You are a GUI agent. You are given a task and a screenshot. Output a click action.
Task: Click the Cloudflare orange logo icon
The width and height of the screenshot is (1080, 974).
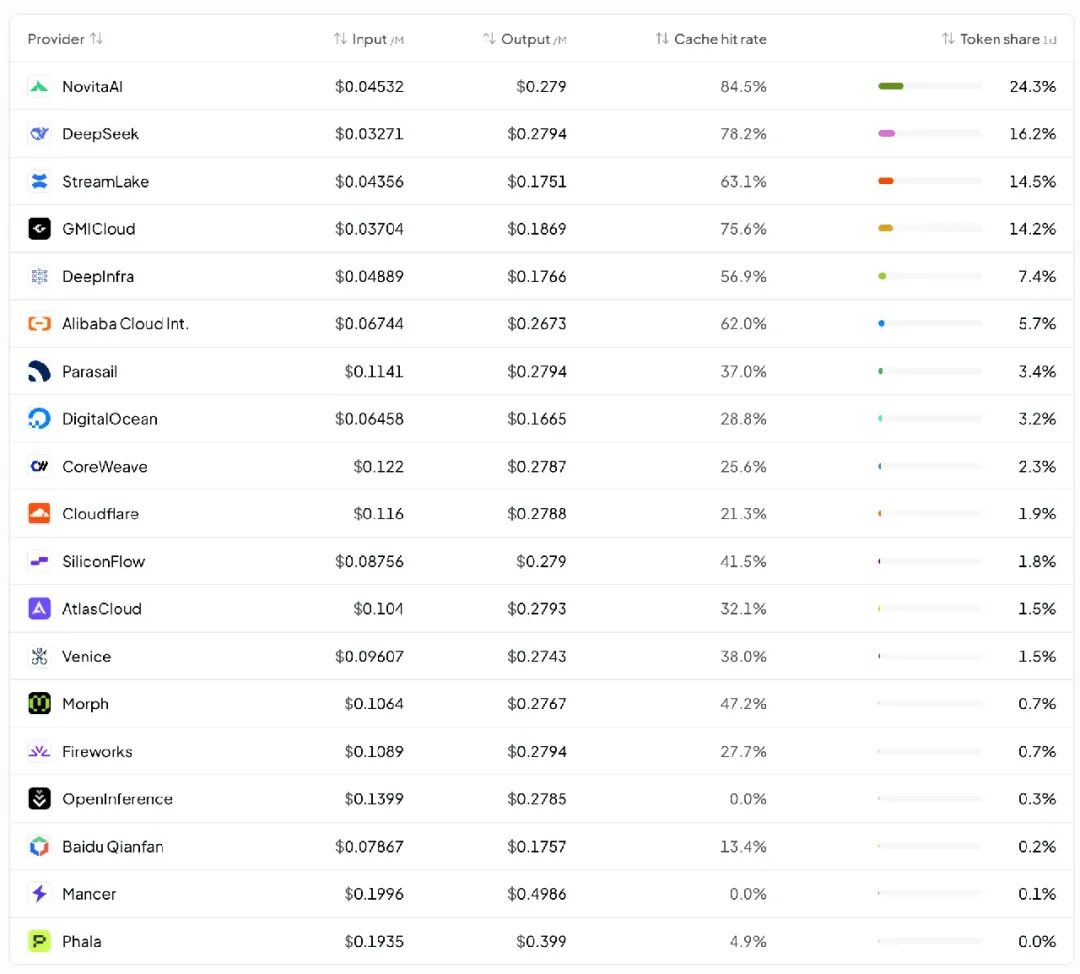(x=39, y=514)
